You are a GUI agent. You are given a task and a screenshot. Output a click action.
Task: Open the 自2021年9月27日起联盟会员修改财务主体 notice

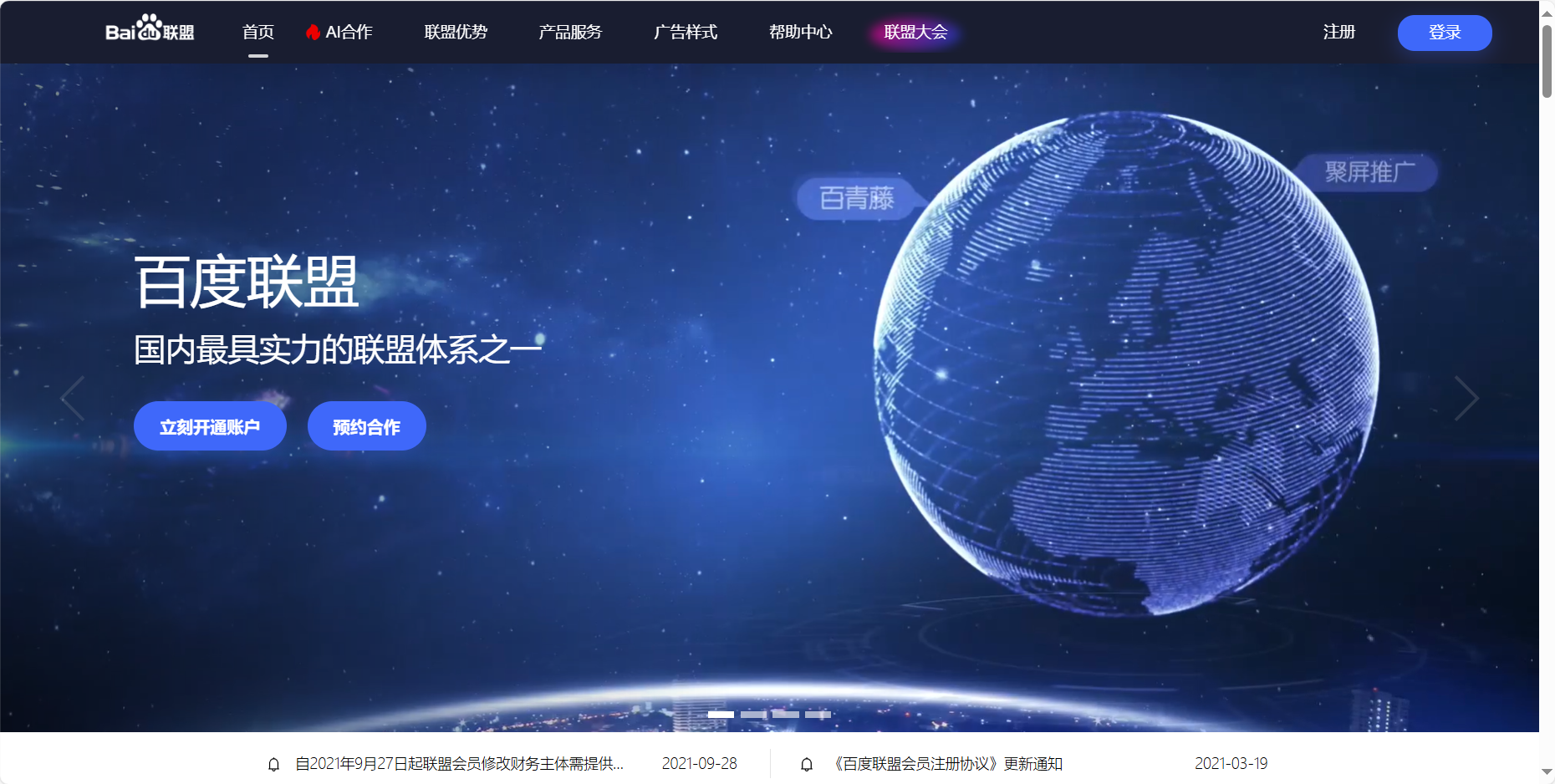[x=459, y=764]
